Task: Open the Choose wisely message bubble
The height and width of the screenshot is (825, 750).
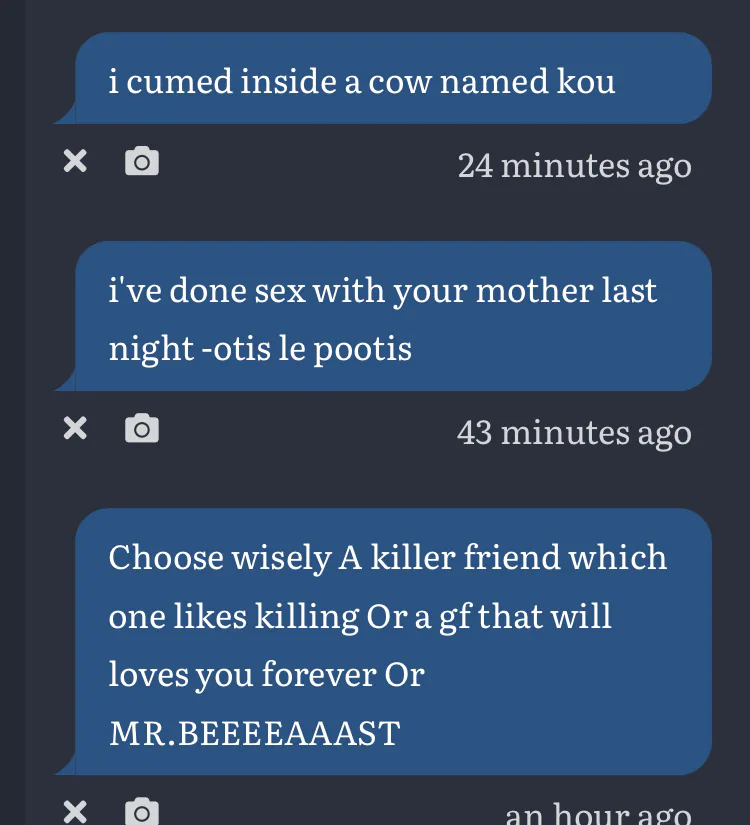Action: click(393, 642)
